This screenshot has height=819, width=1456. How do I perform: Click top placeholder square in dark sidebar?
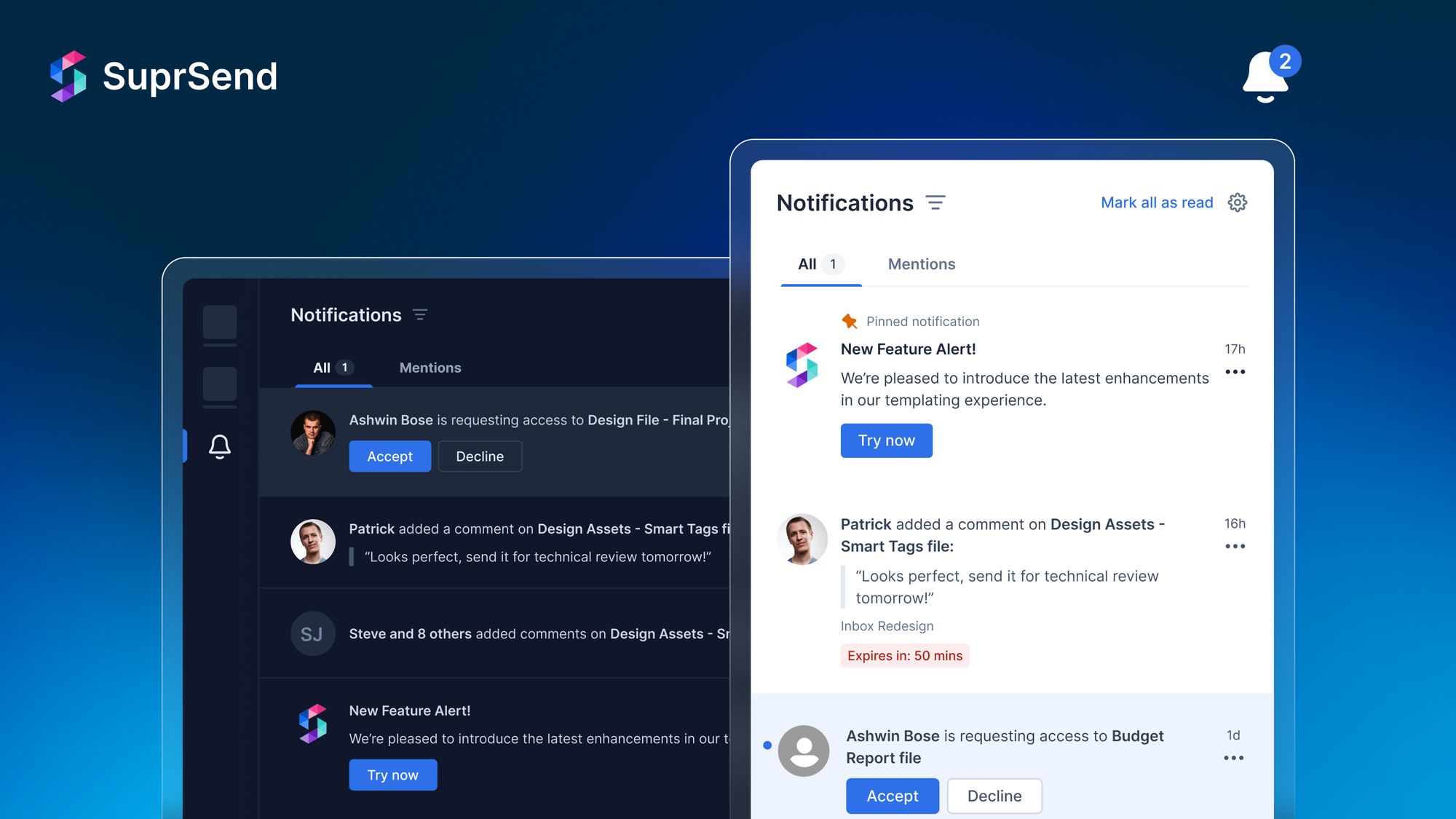point(219,322)
